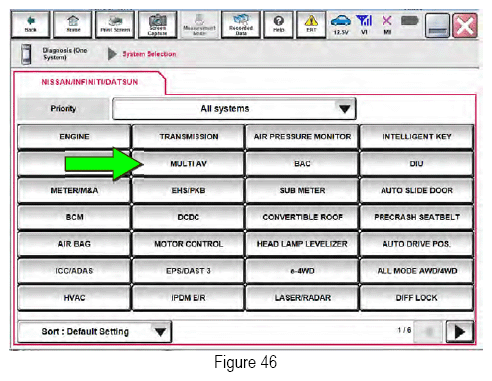
Task: Select ALL MODE AWD/4WD system
Action: pyautogui.click(x=417, y=271)
